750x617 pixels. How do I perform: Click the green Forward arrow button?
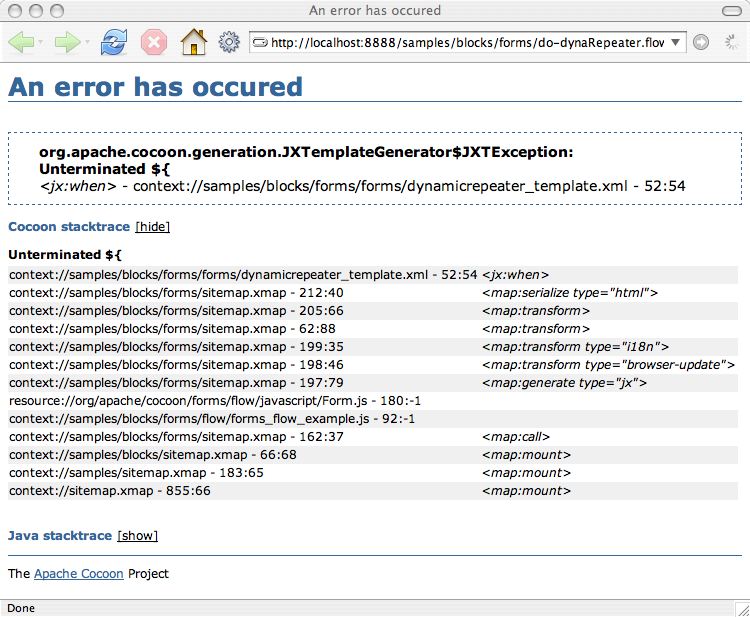click(x=67, y=43)
